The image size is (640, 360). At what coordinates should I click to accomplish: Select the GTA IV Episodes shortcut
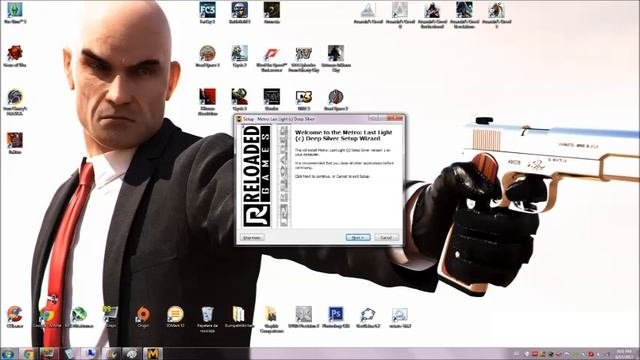click(304, 59)
